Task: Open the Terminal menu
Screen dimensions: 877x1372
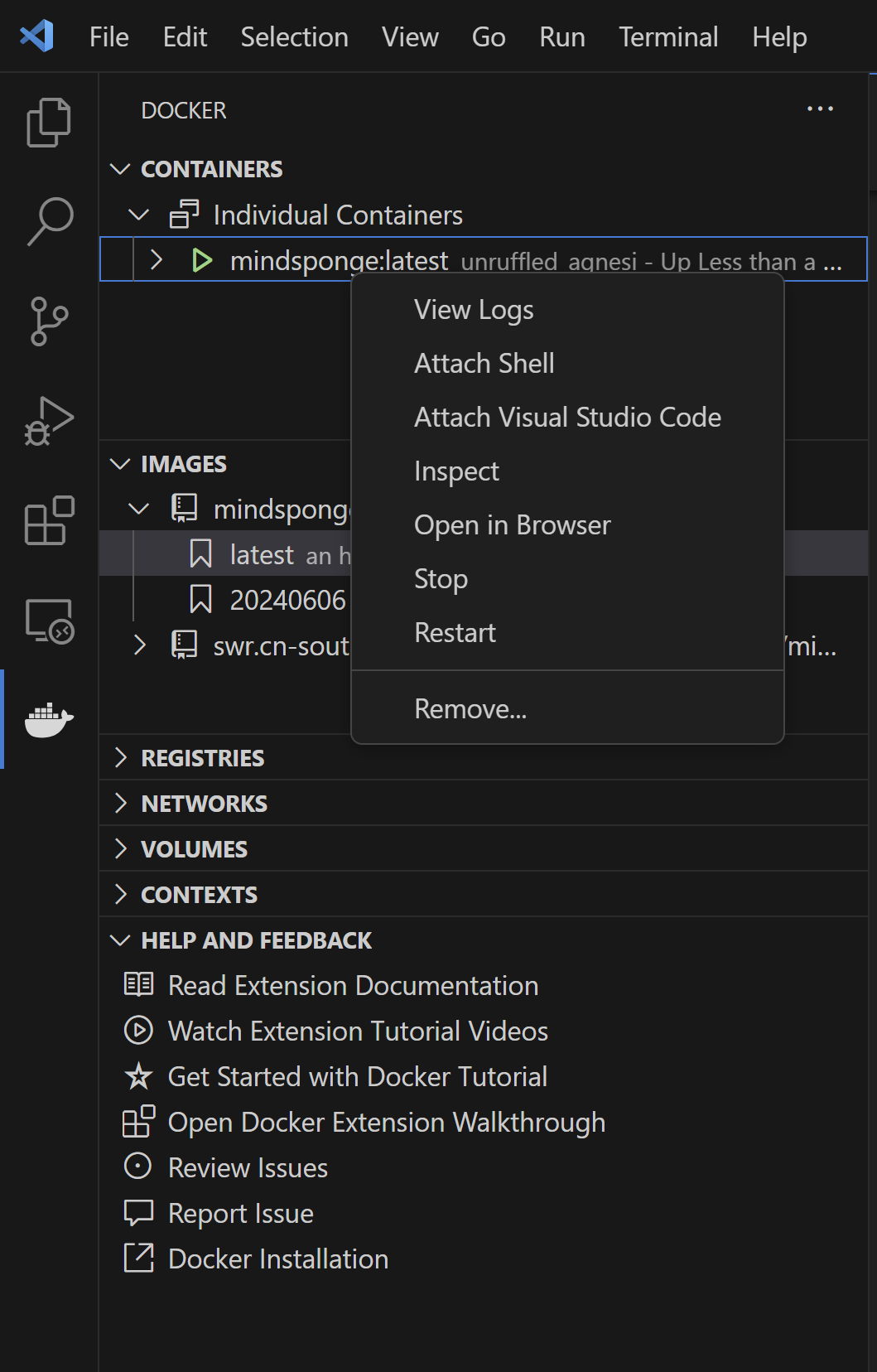Action: pyautogui.click(x=667, y=37)
